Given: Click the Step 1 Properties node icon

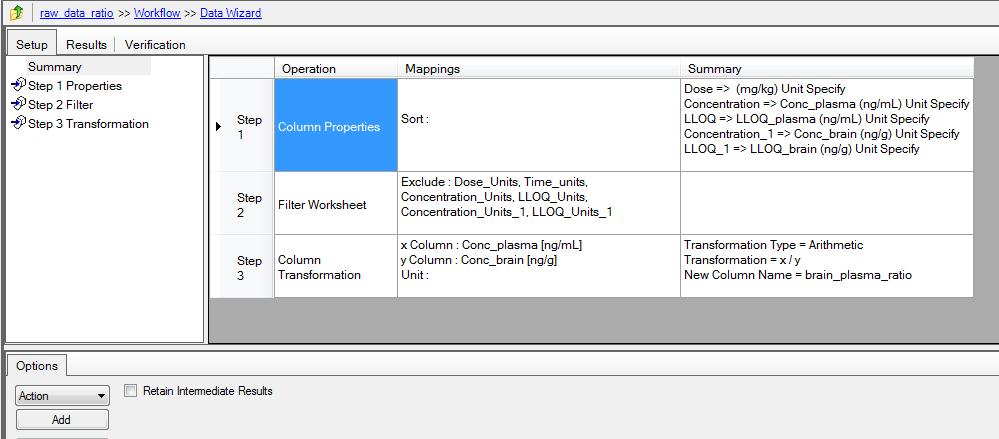Looking at the screenshot, I should [x=18, y=85].
